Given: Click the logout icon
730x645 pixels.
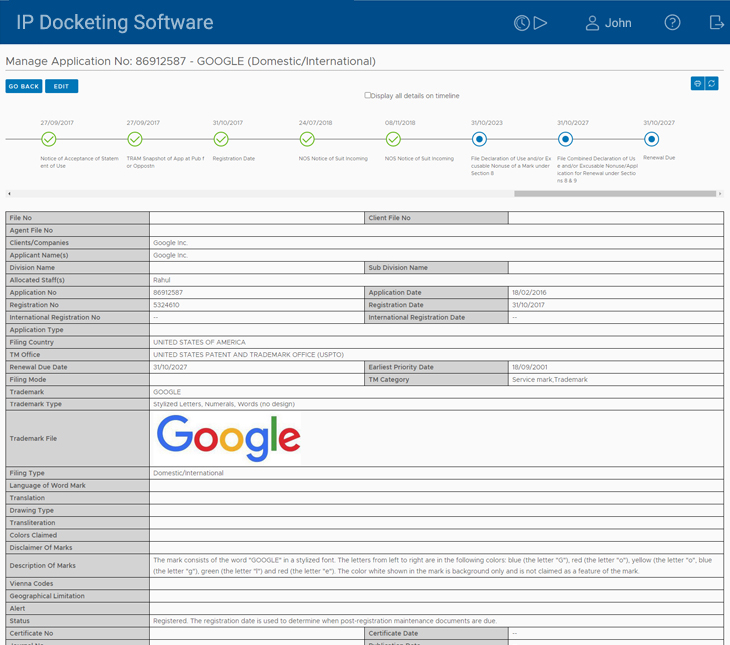Looking at the screenshot, I should click(x=716, y=23).
